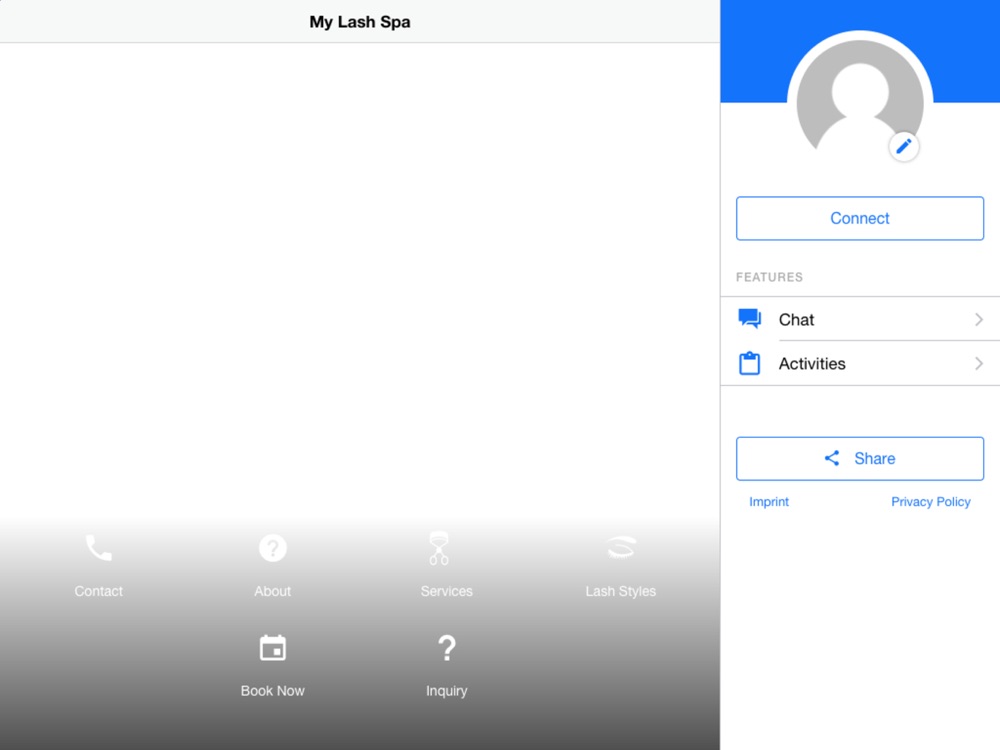Viewport: 1000px width, 750px height.
Task: Open the Lash Styles eye icon
Action: coord(621,547)
